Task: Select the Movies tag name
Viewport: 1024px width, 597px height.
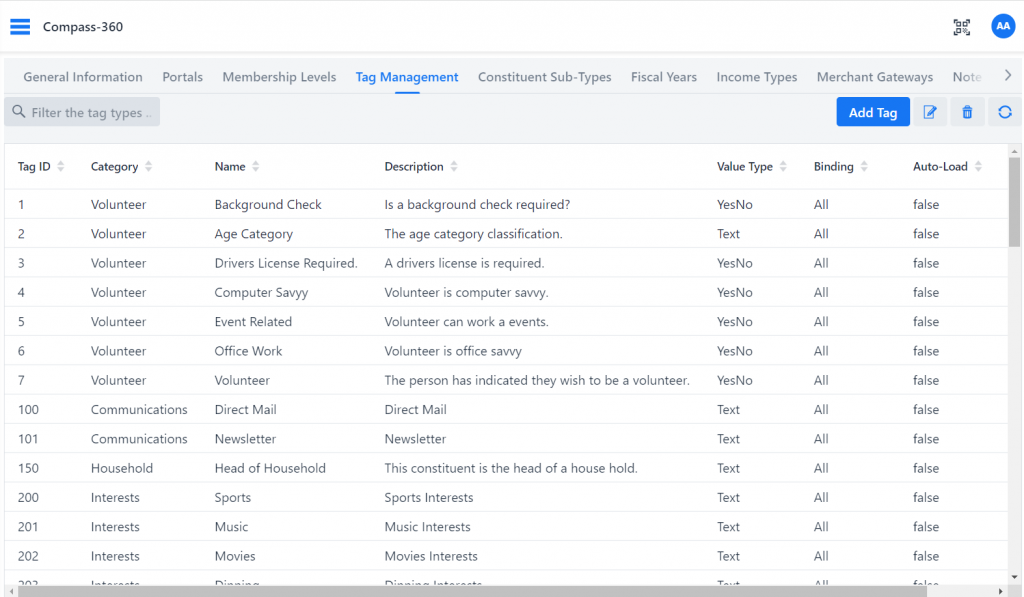Action: click(x=234, y=556)
